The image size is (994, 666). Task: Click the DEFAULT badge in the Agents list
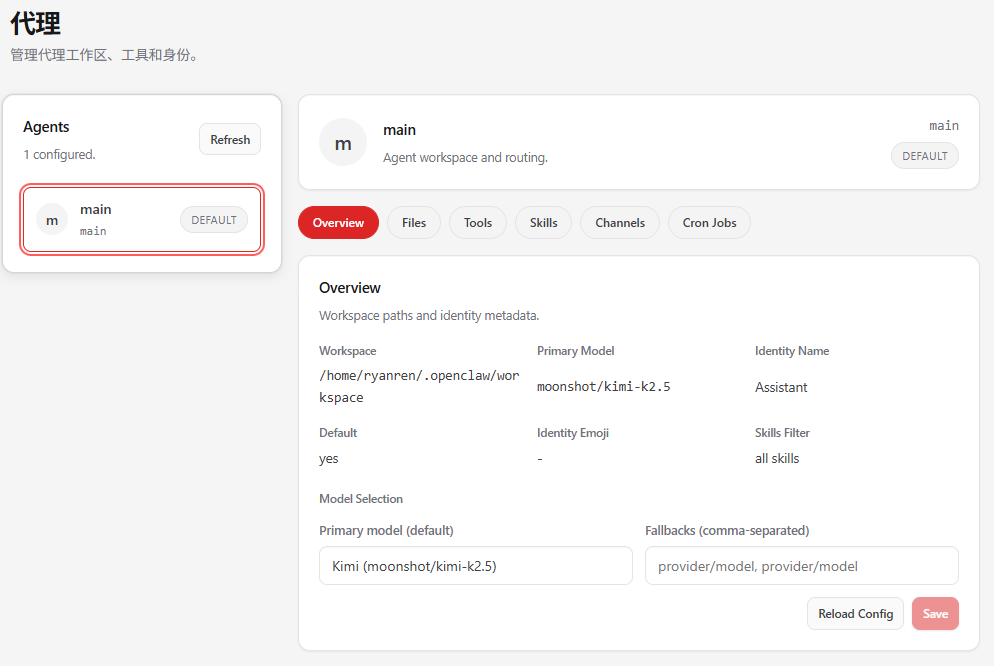[x=213, y=220]
